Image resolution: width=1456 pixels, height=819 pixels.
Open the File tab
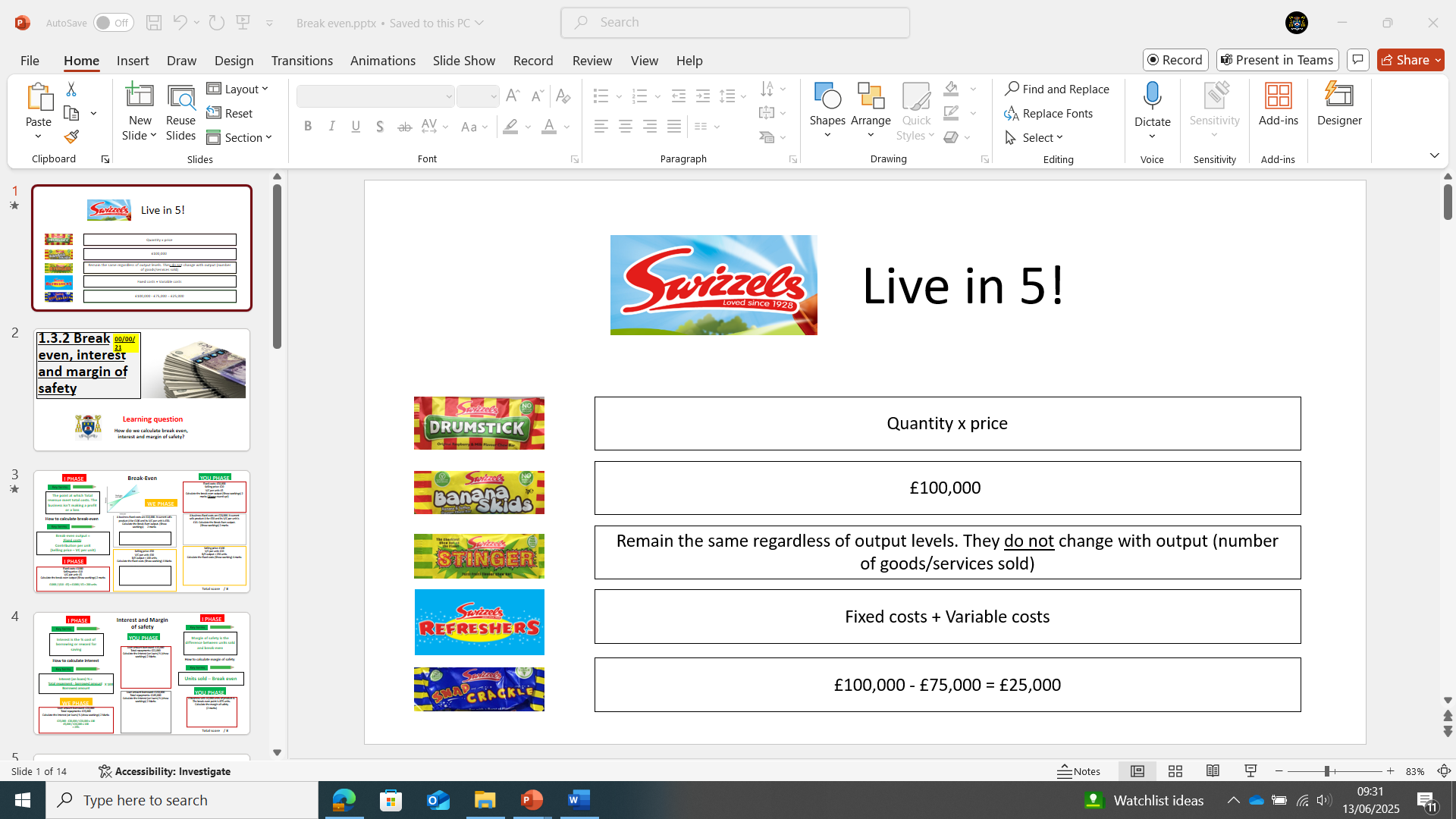coord(30,61)
